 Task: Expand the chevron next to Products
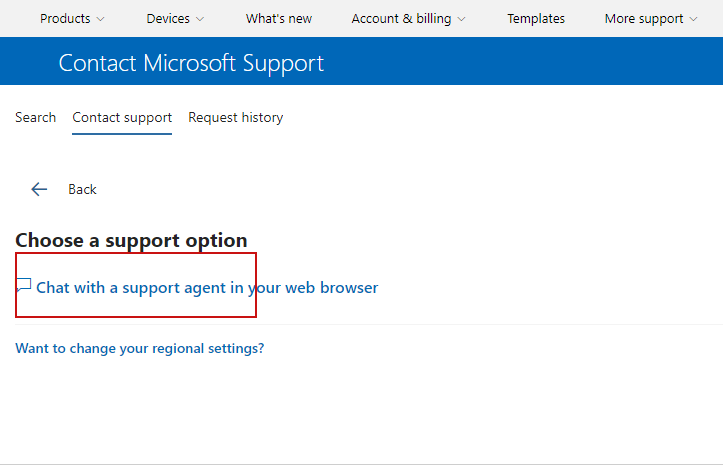coord(100,19)
